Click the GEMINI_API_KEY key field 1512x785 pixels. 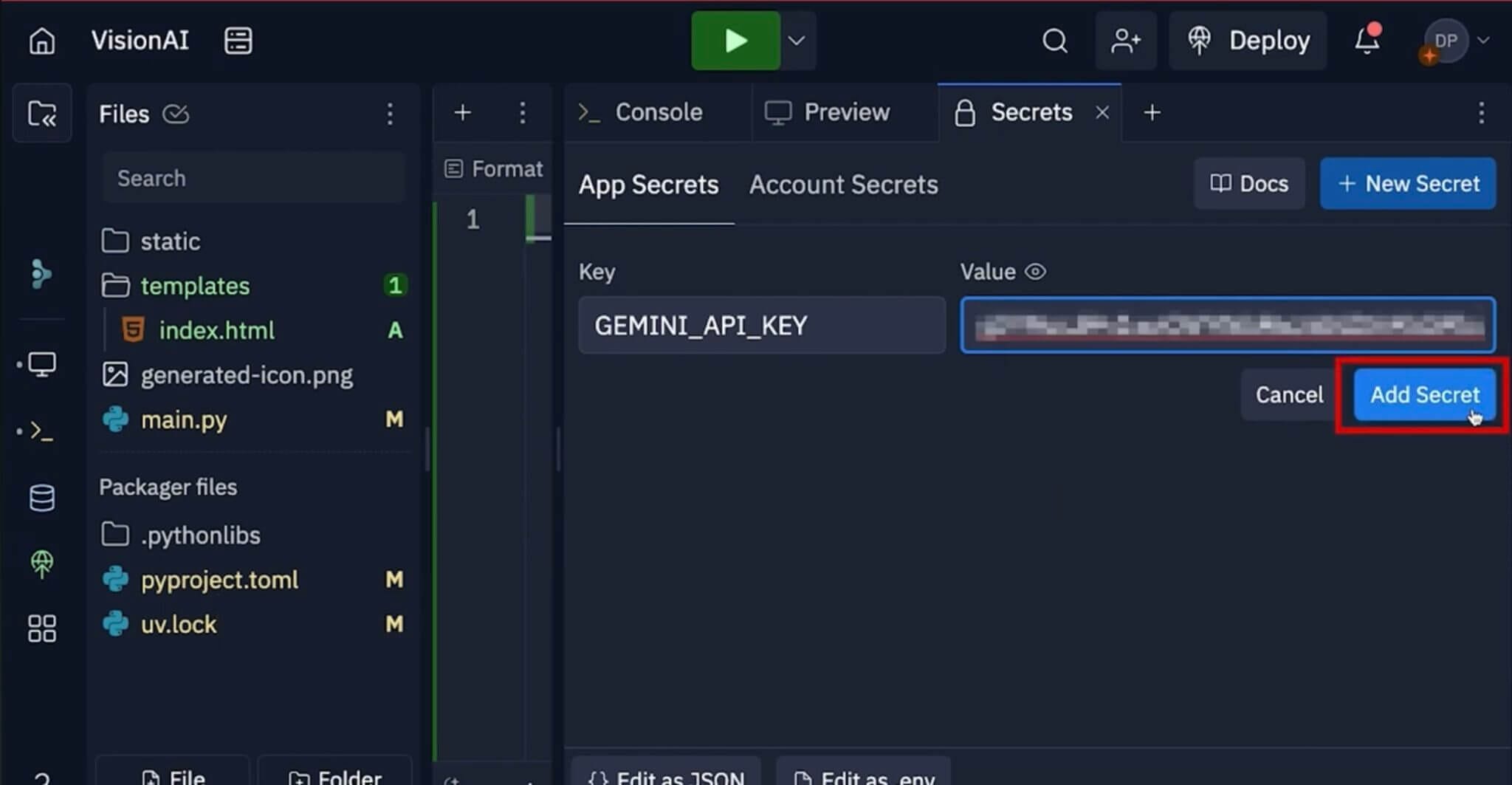tap(761, 326)
